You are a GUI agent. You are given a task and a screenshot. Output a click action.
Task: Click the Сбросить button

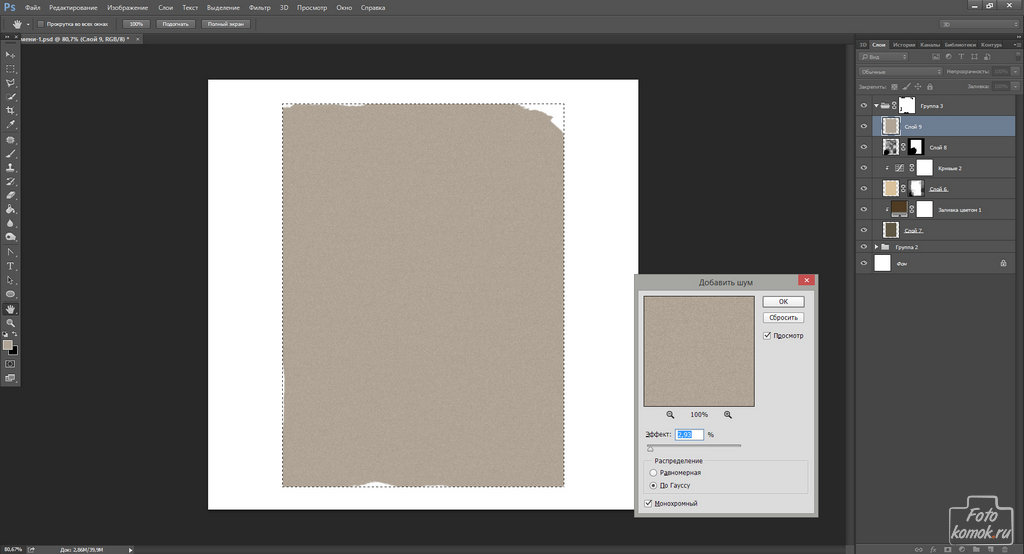(783, 317)
